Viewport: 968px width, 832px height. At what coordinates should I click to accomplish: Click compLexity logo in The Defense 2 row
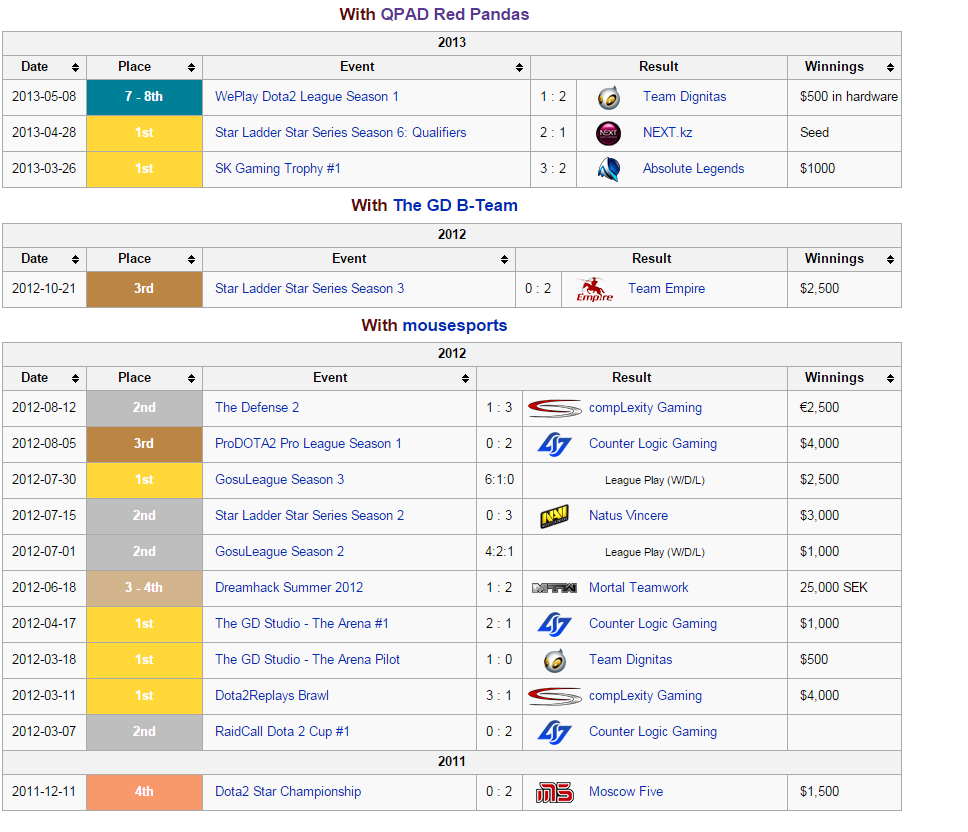(x=554, y=408)
